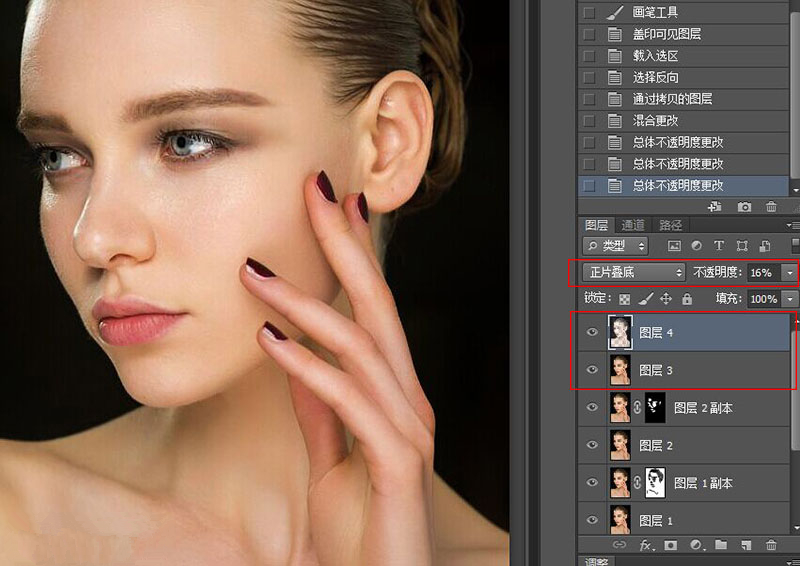Delete current history state with trash icon
This screenshot has width=800, height=566.
(x=771, y=207)
